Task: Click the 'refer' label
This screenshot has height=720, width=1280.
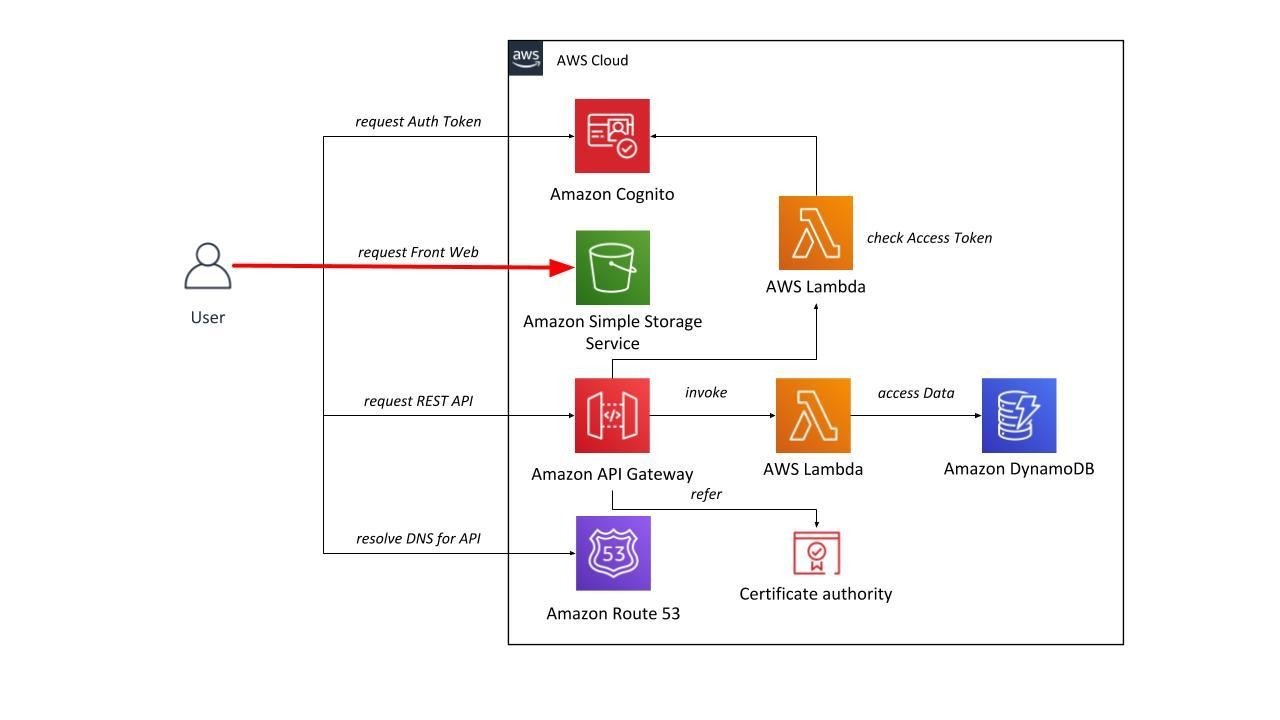Action: [706, 494]
